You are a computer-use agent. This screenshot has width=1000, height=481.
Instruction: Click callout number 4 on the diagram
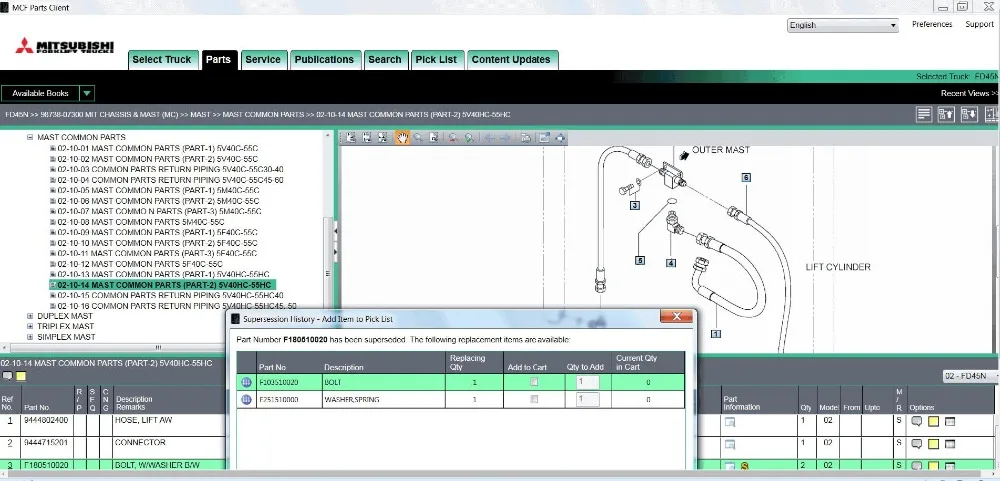[671, 263]
